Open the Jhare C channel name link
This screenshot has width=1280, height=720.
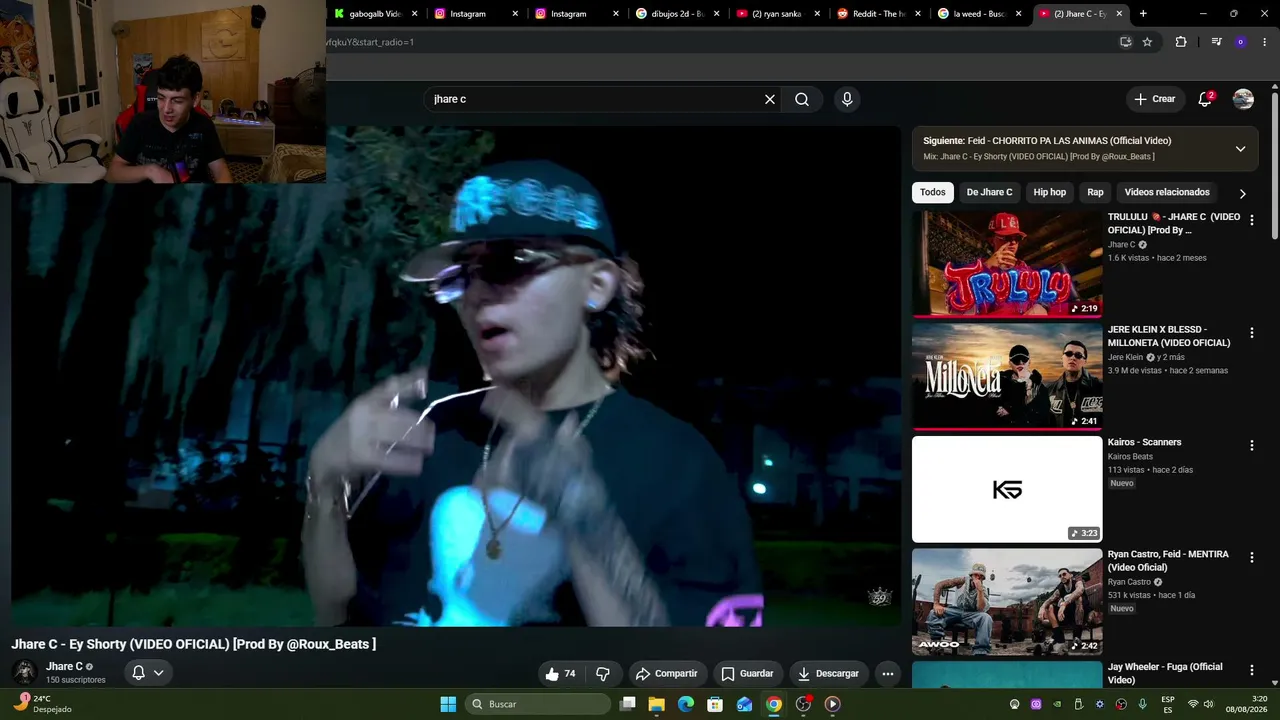click(64, 666)
